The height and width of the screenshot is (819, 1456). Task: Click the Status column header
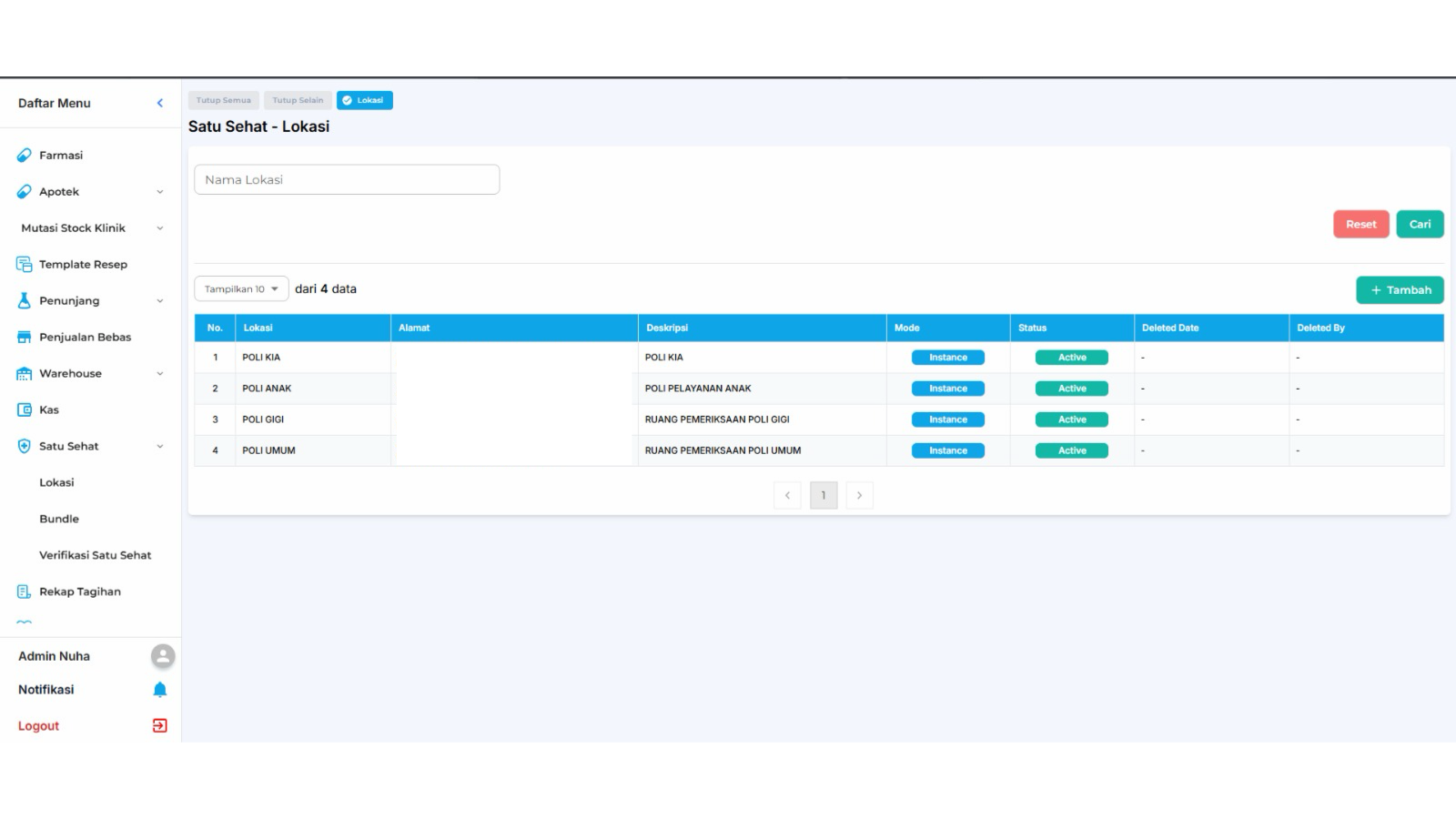coord(1072,329)
